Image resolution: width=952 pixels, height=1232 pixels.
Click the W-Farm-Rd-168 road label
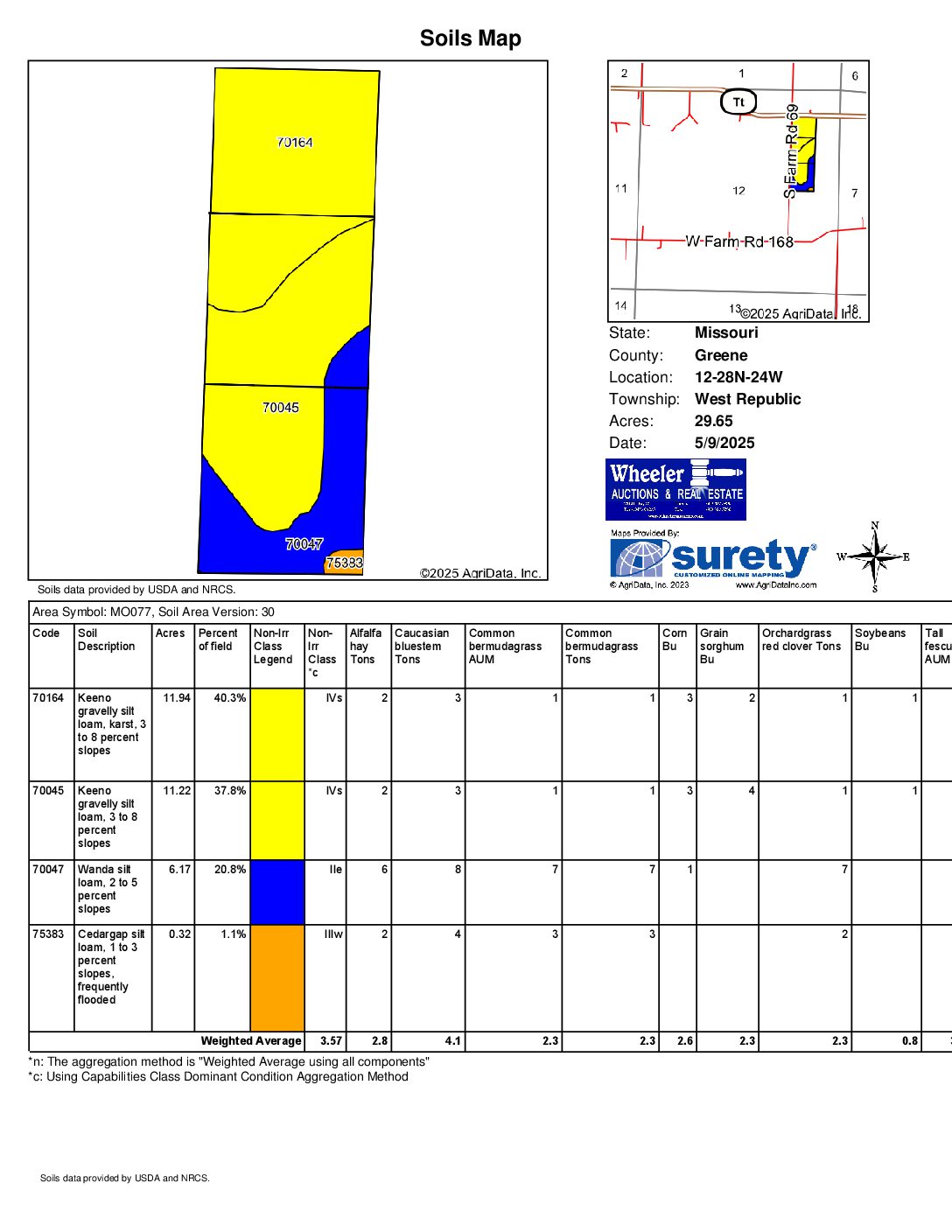coord(739,241)
